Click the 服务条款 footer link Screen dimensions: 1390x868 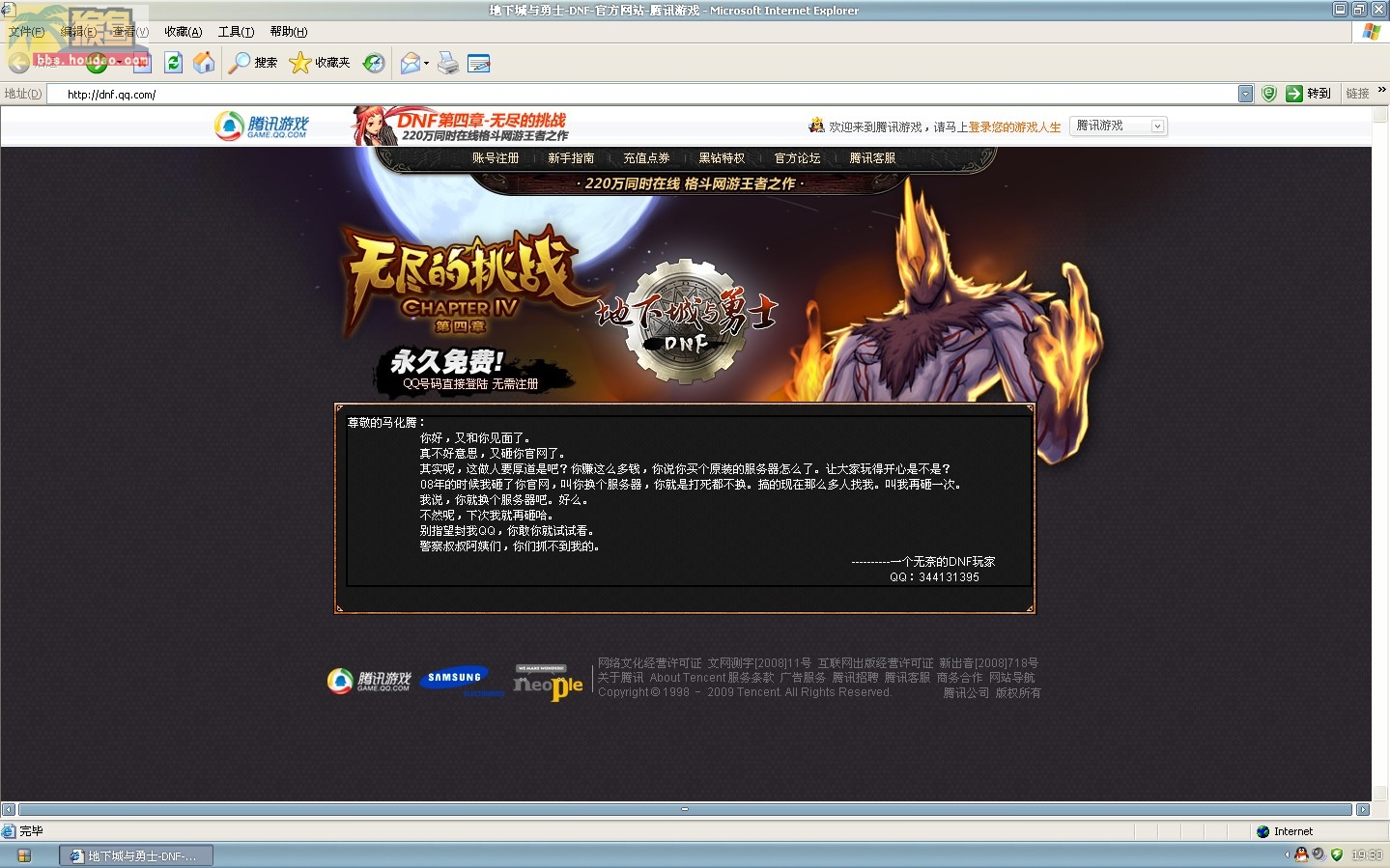(x=752, y=678)
